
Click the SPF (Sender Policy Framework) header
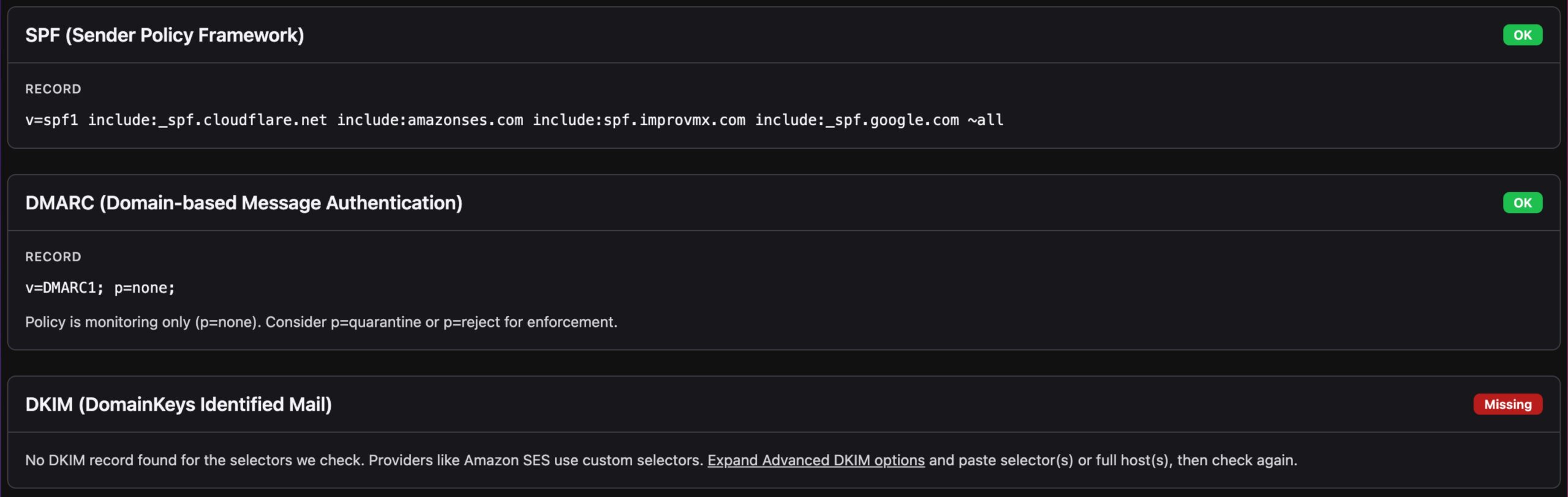click(x=164, y=35)
